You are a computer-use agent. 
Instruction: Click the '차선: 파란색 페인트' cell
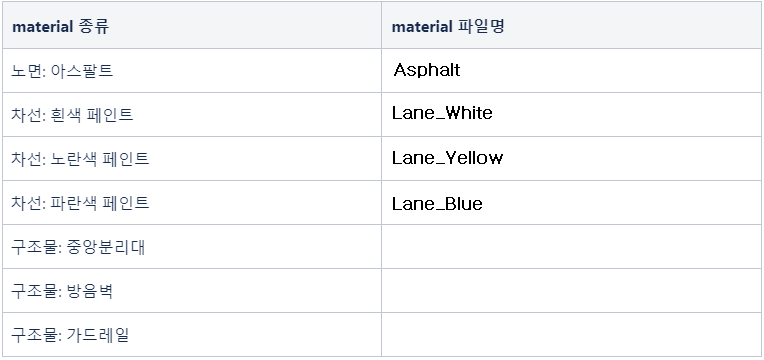pos(192,203)
